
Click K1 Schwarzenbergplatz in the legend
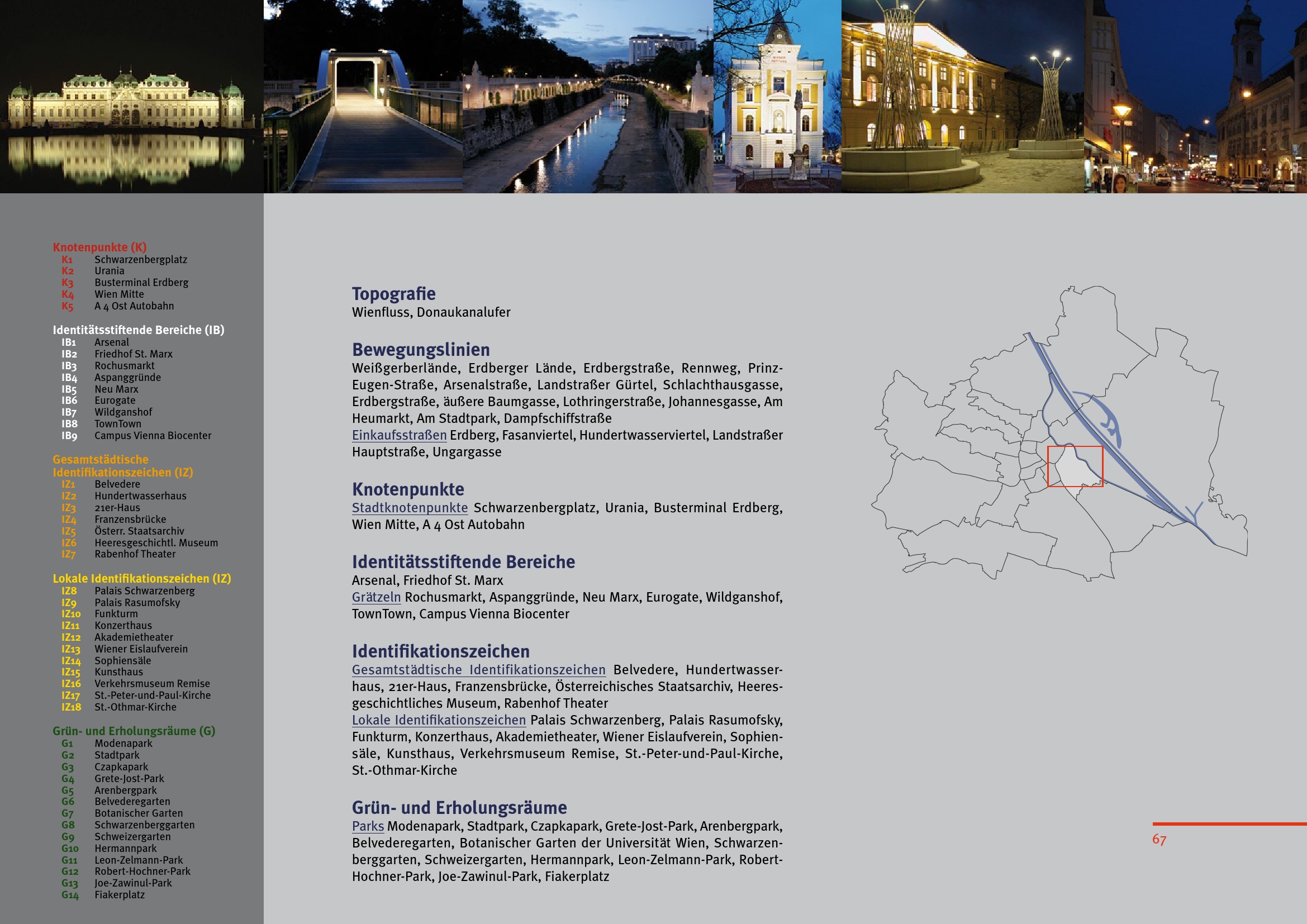140,259
